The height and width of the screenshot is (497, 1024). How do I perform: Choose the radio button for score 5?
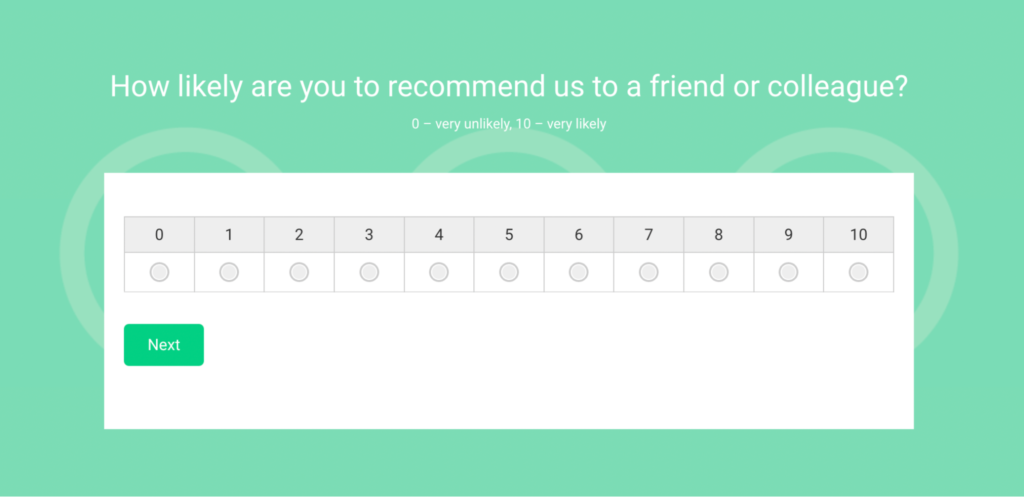click(509, 272)
